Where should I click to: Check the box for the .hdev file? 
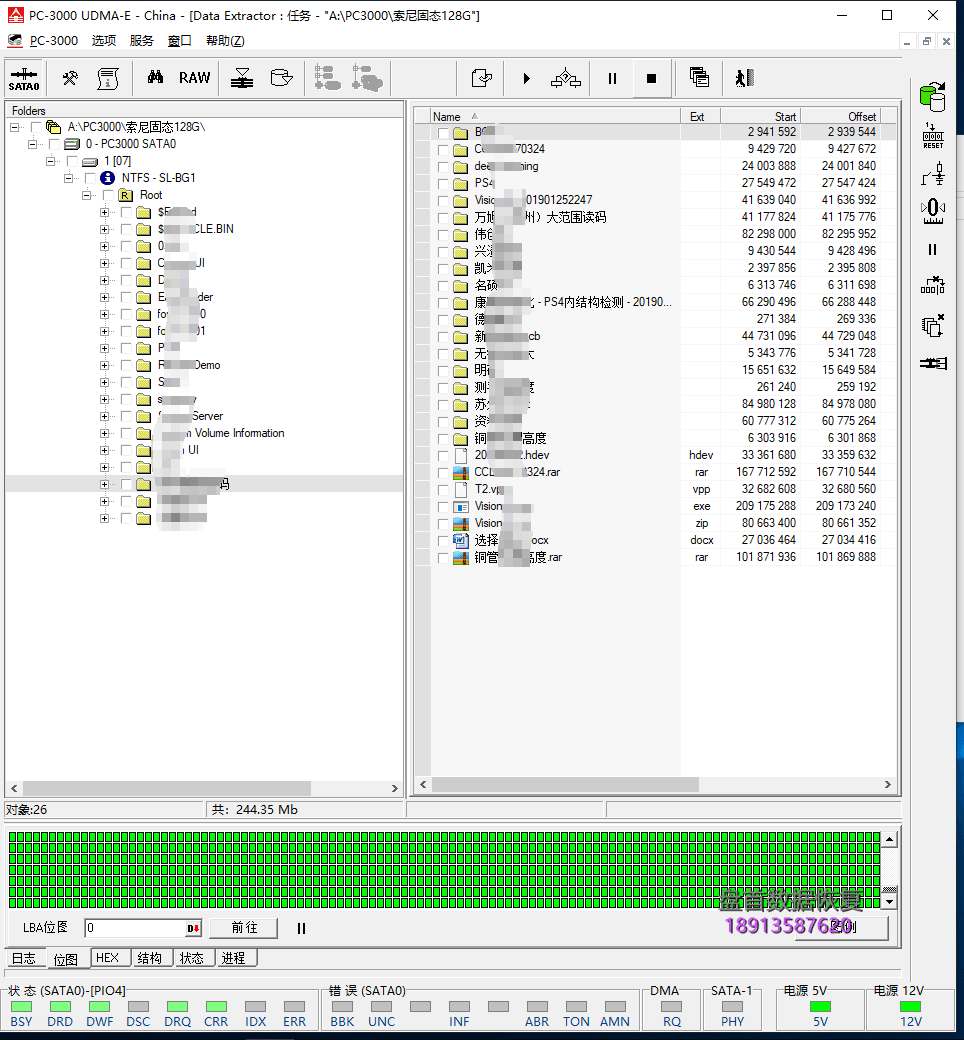click(x=443, y=456)
